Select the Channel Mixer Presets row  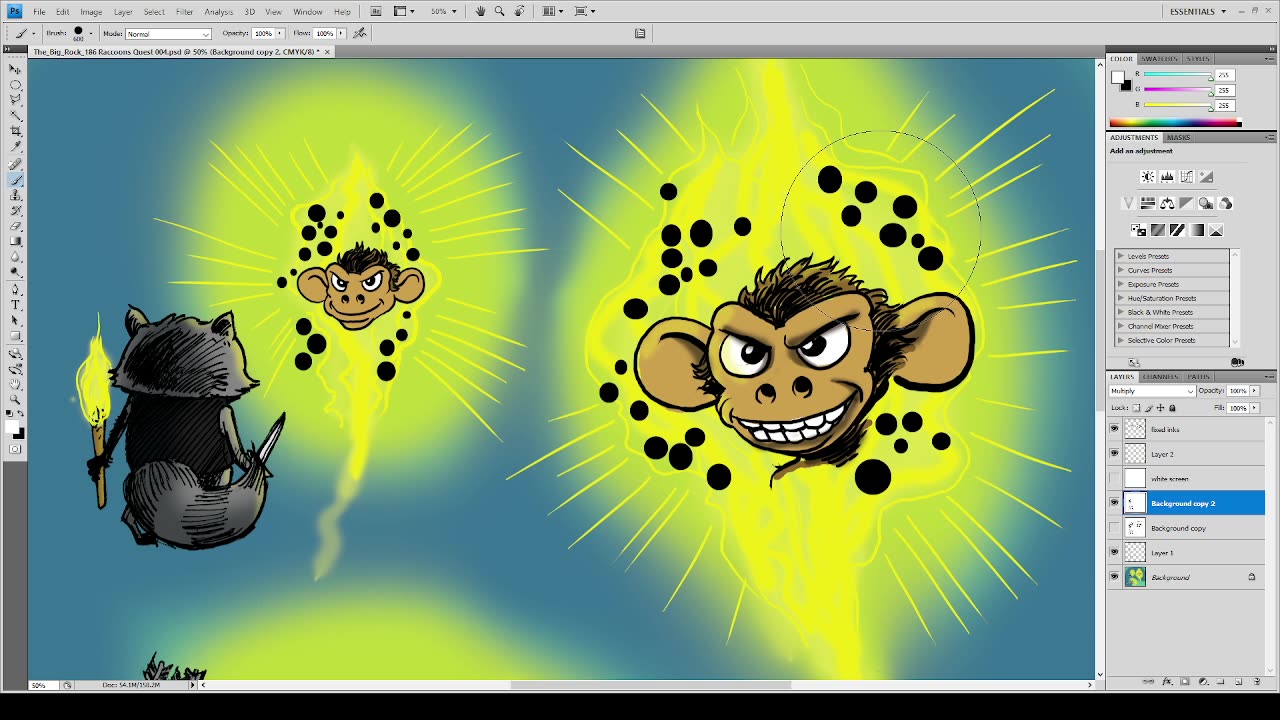pos(1172,326)
